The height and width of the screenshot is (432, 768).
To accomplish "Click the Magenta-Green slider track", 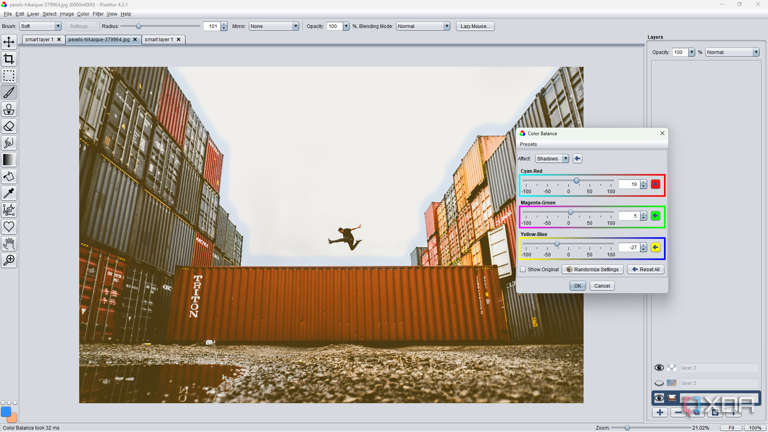I will [x=569, y=212].
